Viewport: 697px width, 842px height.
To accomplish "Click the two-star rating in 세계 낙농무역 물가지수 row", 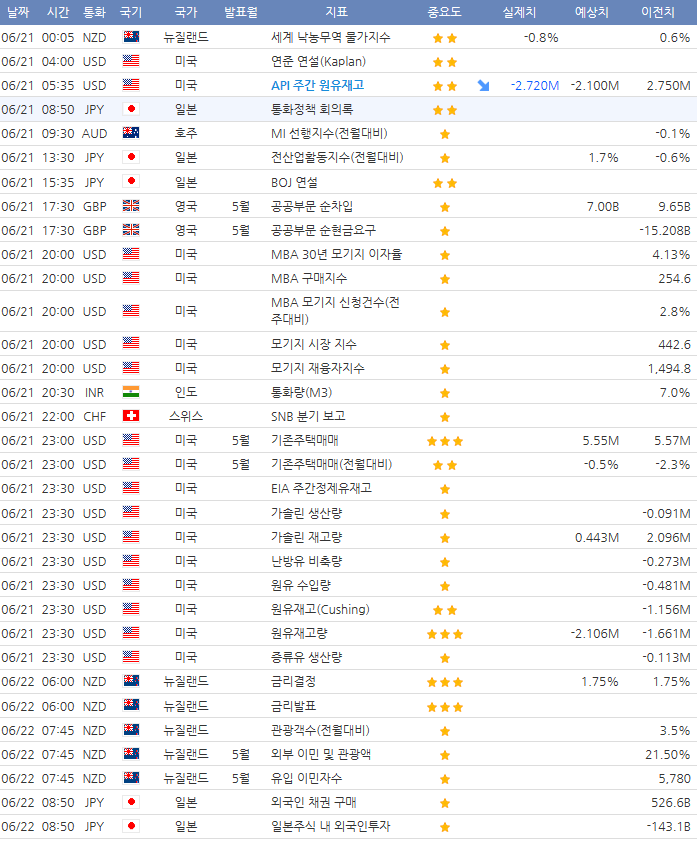I will tap(445, 38).
